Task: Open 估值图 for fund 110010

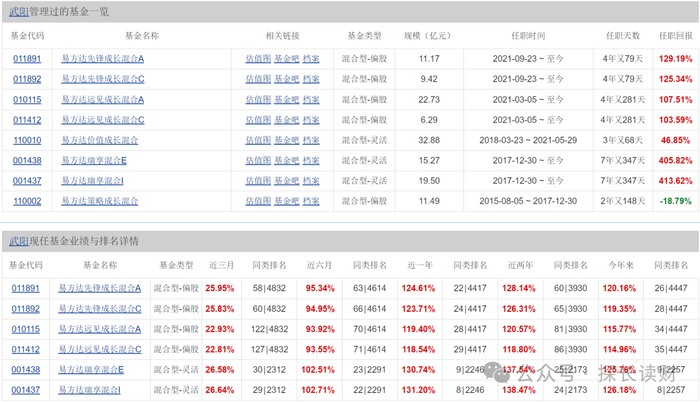Action: tap(258, 140)
